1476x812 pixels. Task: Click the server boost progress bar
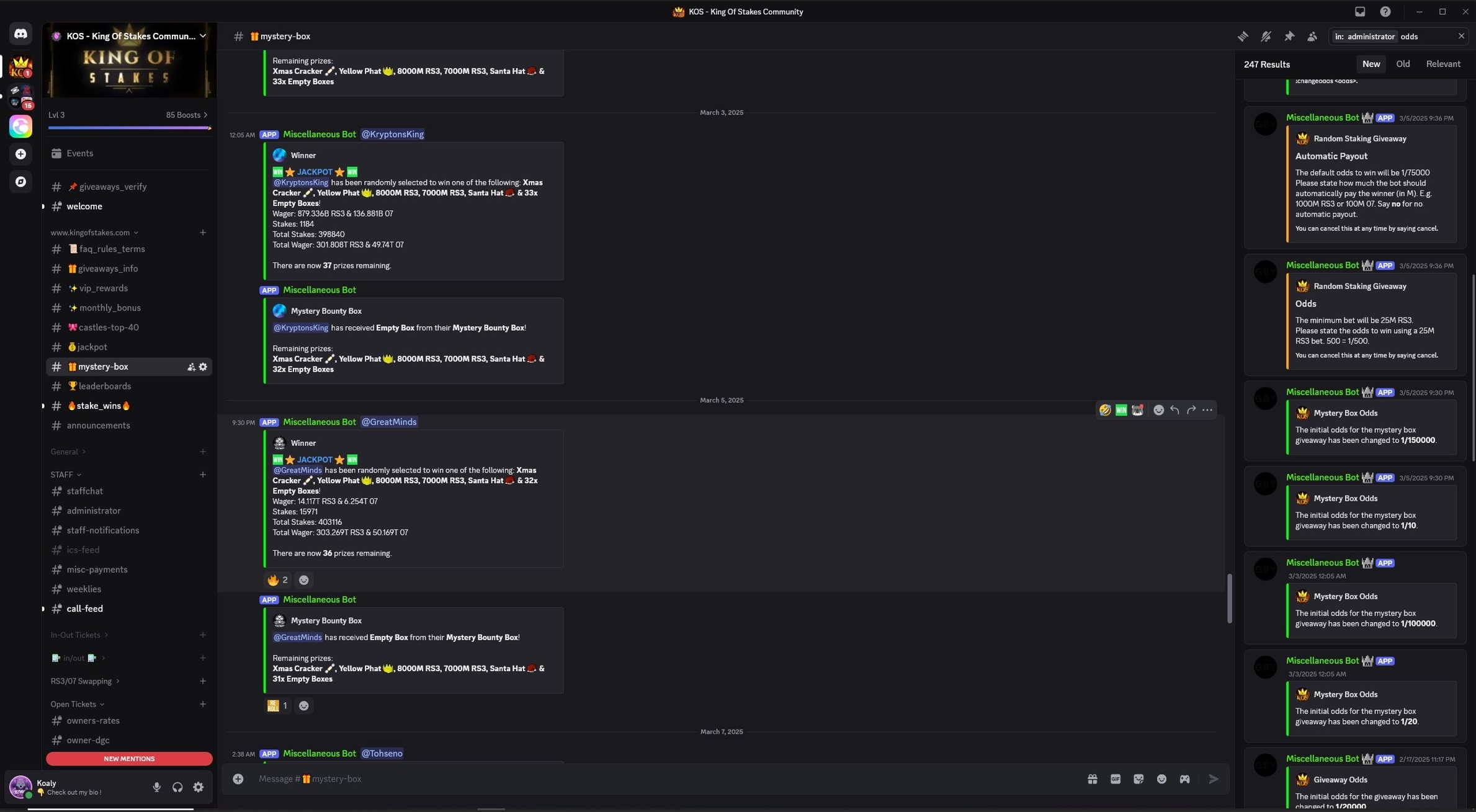click(x=129, y=128)
